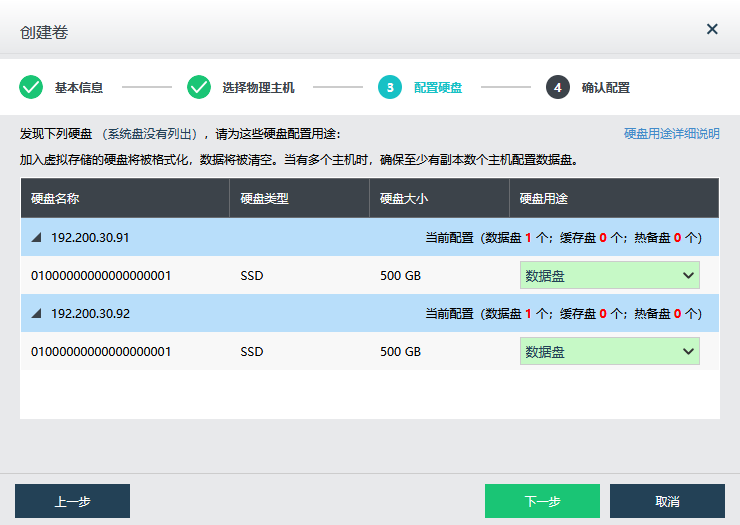The image size is (740, 525).
Task: Click the step 3 circle icon
Action: pyautogui.click(x=390, y=87)
